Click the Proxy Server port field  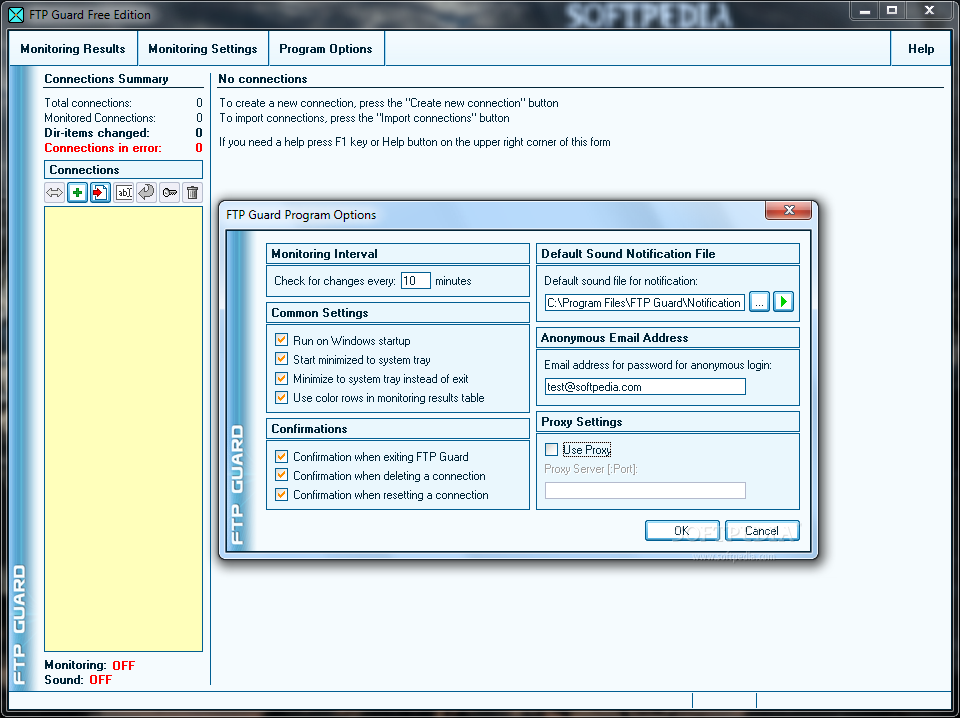tap(645, 490)
